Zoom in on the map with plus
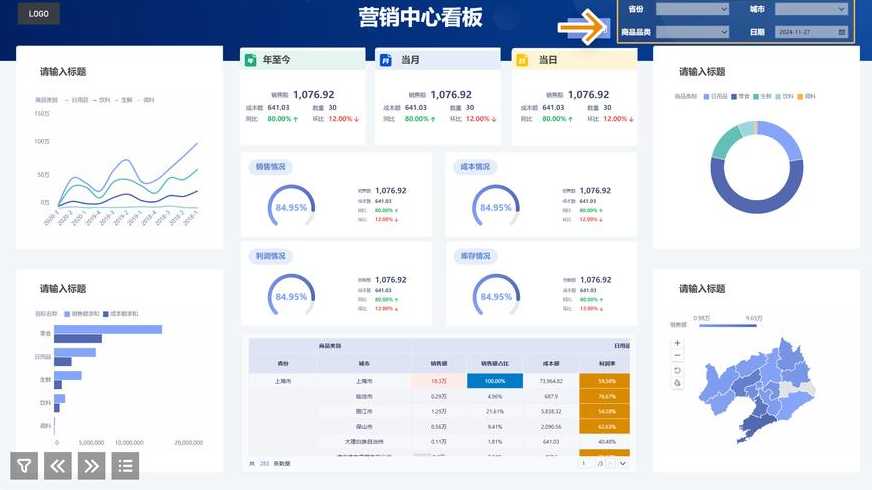872x490 pixels. (x=677, y=343)
